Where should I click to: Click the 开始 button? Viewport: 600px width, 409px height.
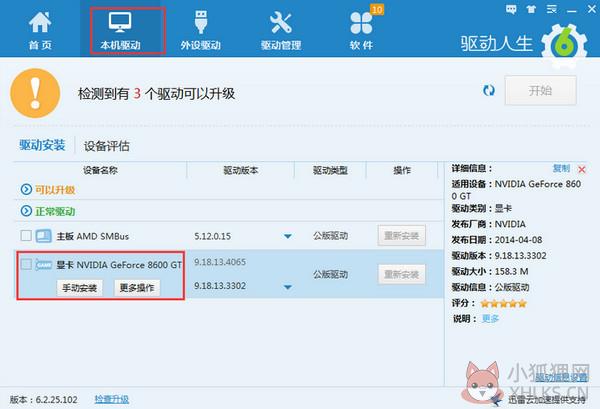click(x=540, y=91)
